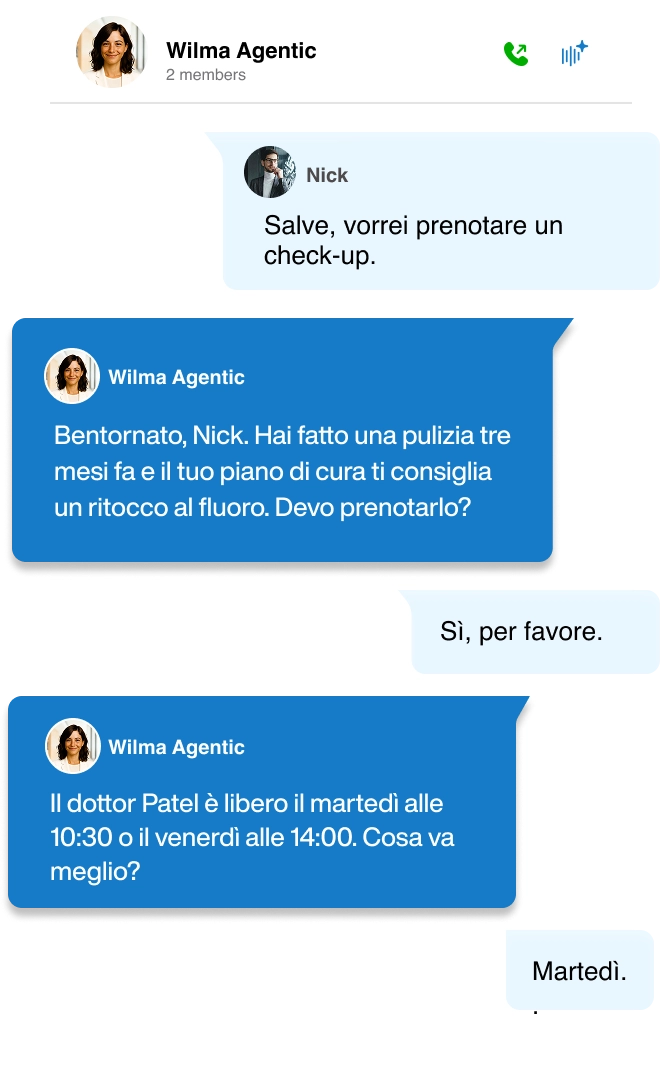
Task: View the 2 members list
Action: click(206, 75)
